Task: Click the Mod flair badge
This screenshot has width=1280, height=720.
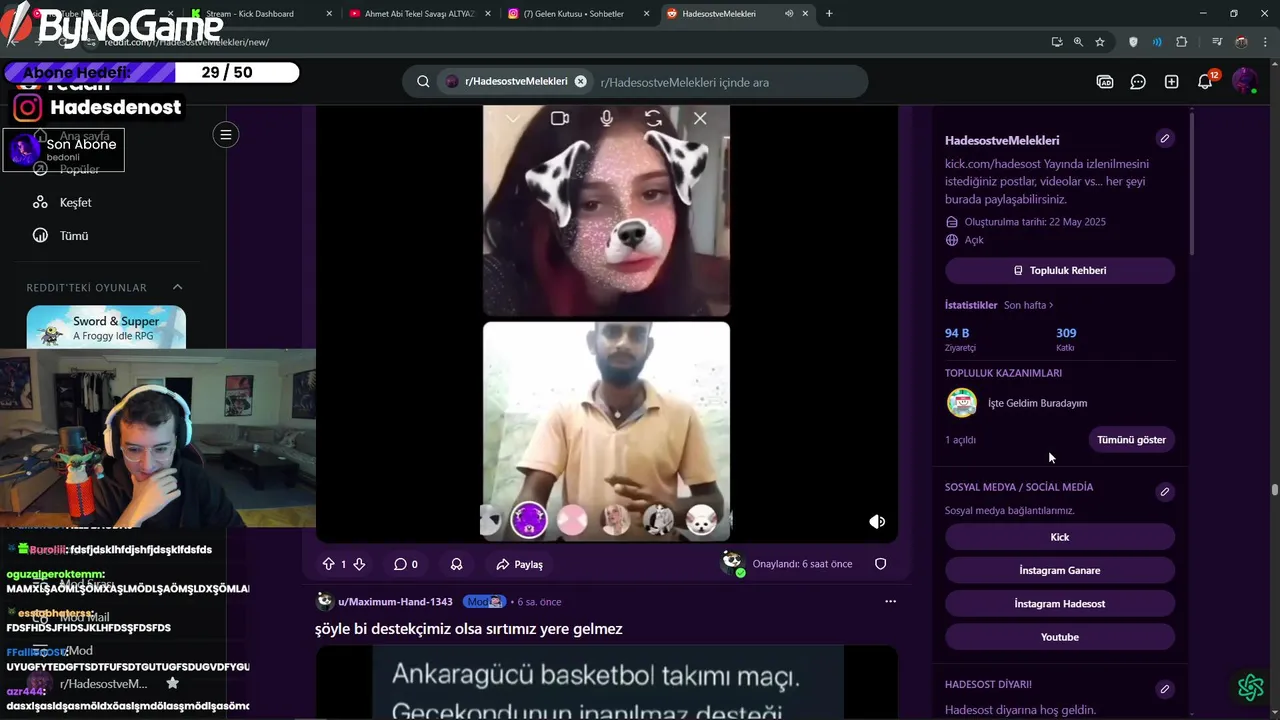Action: click(x=484, y=602)
